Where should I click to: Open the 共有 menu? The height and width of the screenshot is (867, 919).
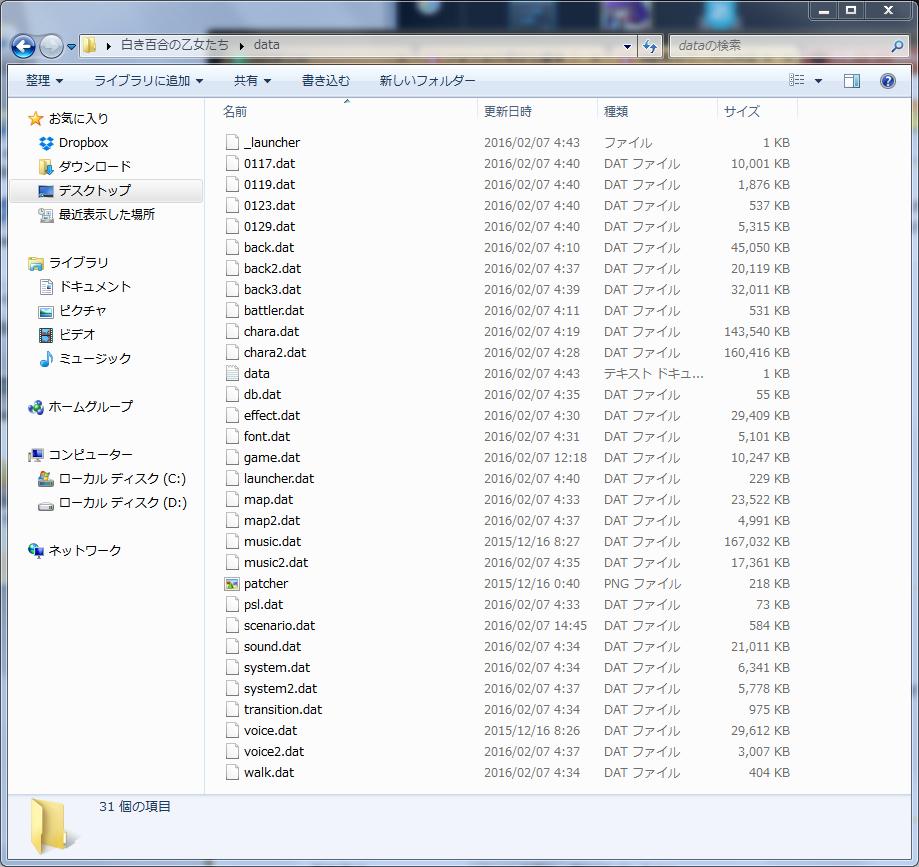click(x=252, y=80)
